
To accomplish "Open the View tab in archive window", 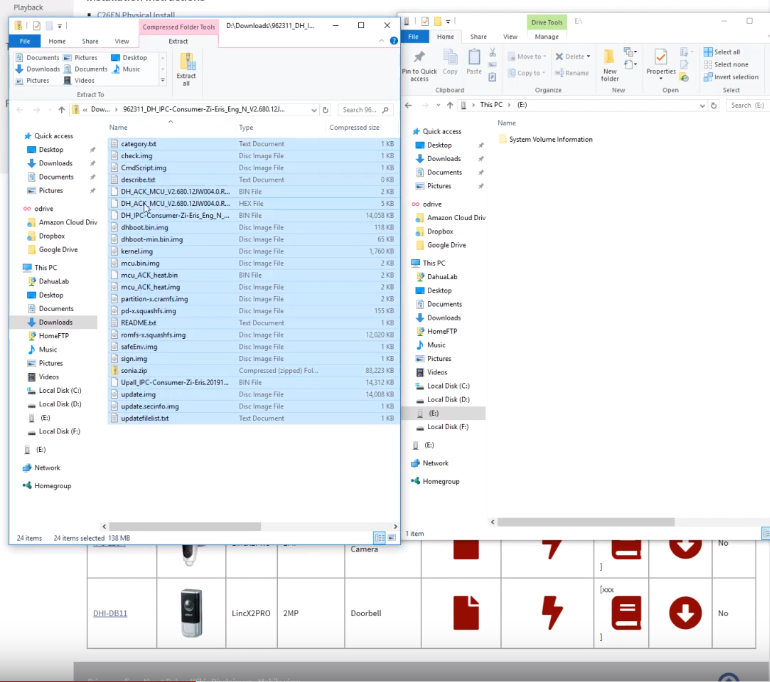I will (122, 41).
